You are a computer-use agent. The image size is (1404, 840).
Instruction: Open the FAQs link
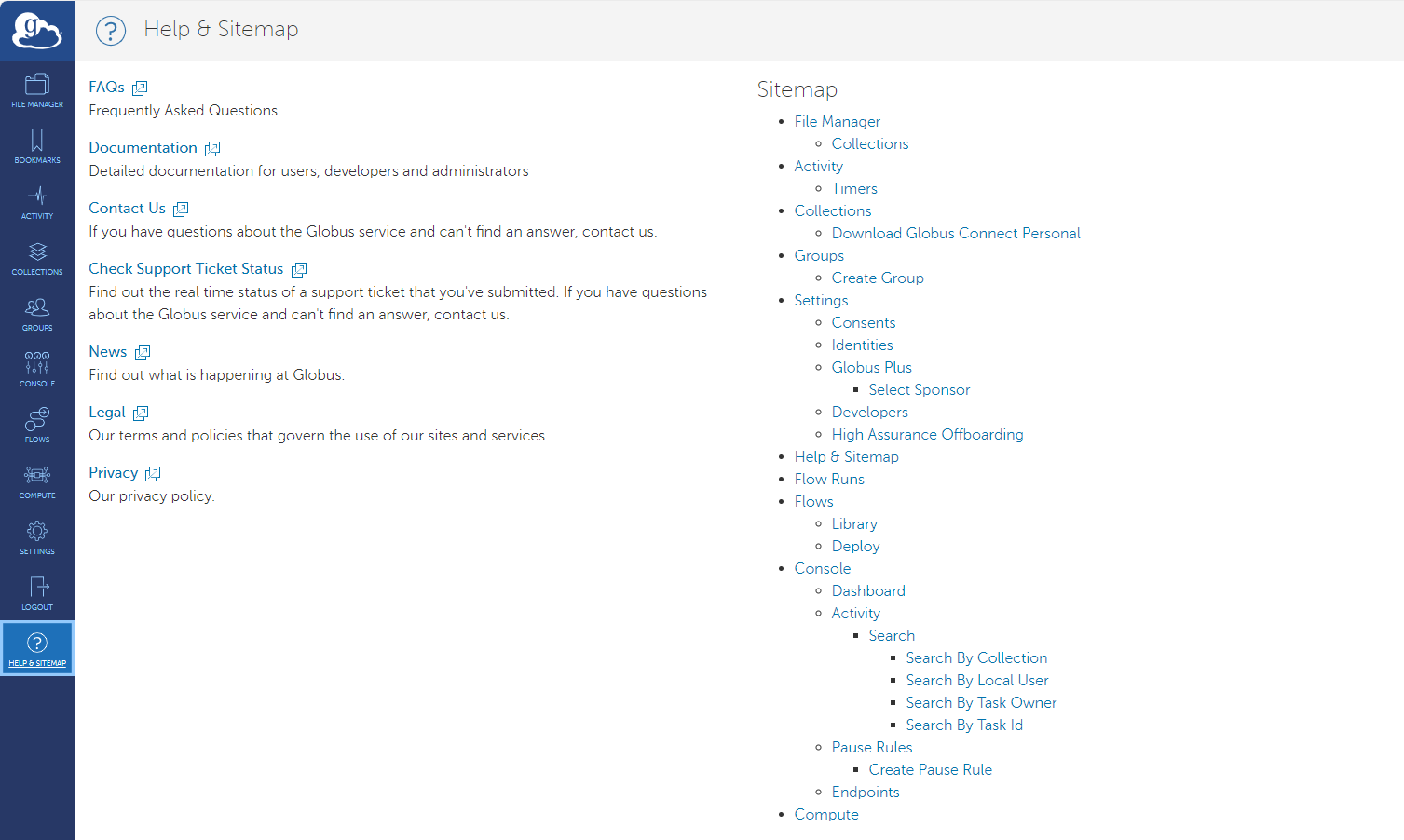click(x=106, y=87)
